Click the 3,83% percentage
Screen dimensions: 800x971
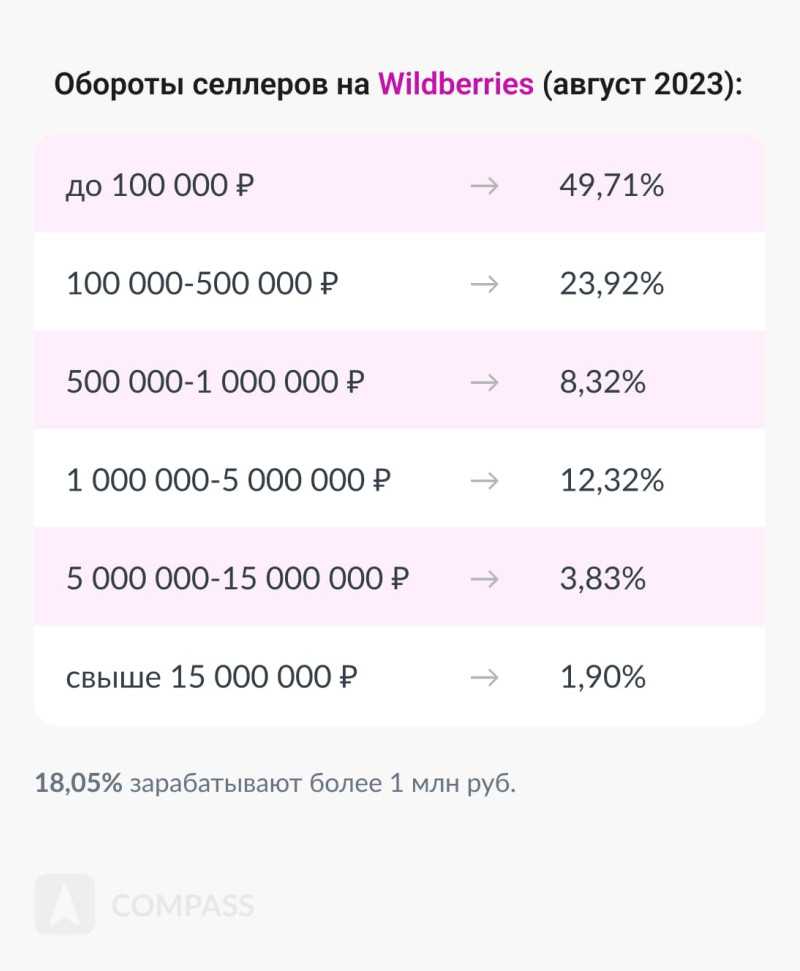[602, 578]
